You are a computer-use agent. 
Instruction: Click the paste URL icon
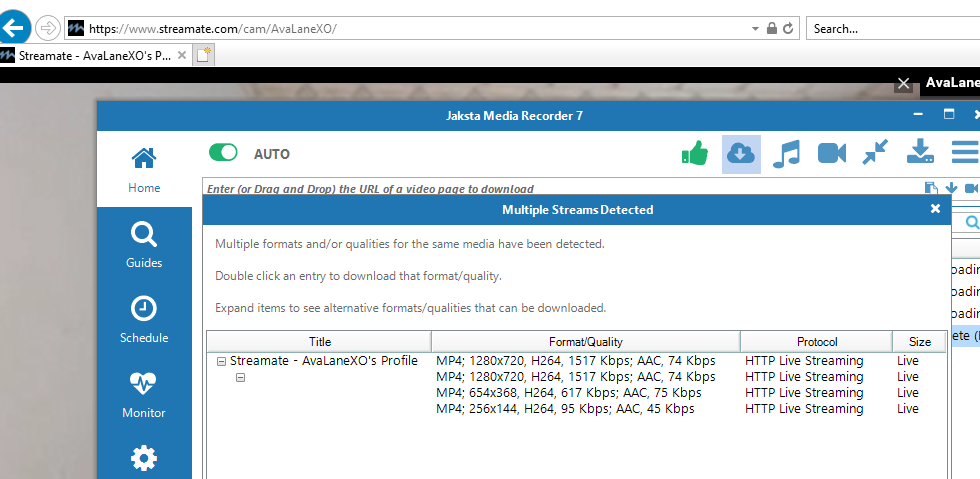click(931, 188)
